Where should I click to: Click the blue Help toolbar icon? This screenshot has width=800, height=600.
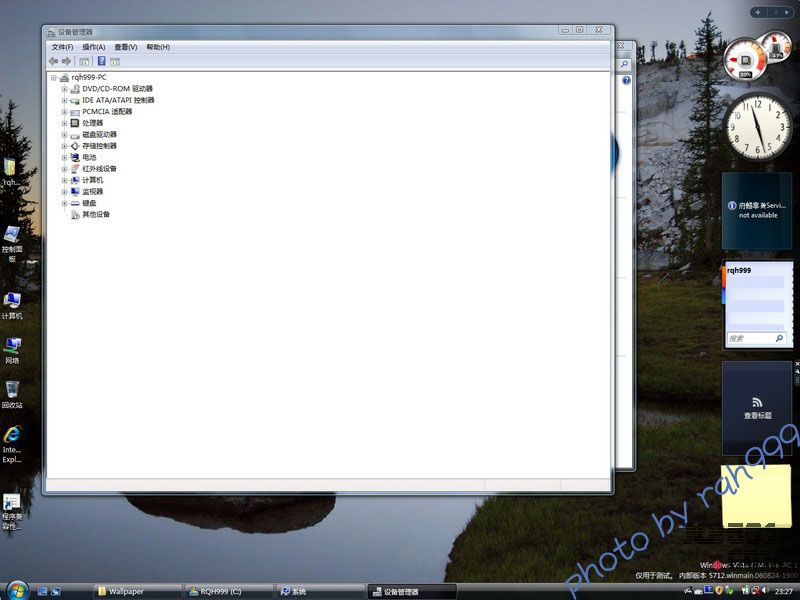click(x=101, y=61)
